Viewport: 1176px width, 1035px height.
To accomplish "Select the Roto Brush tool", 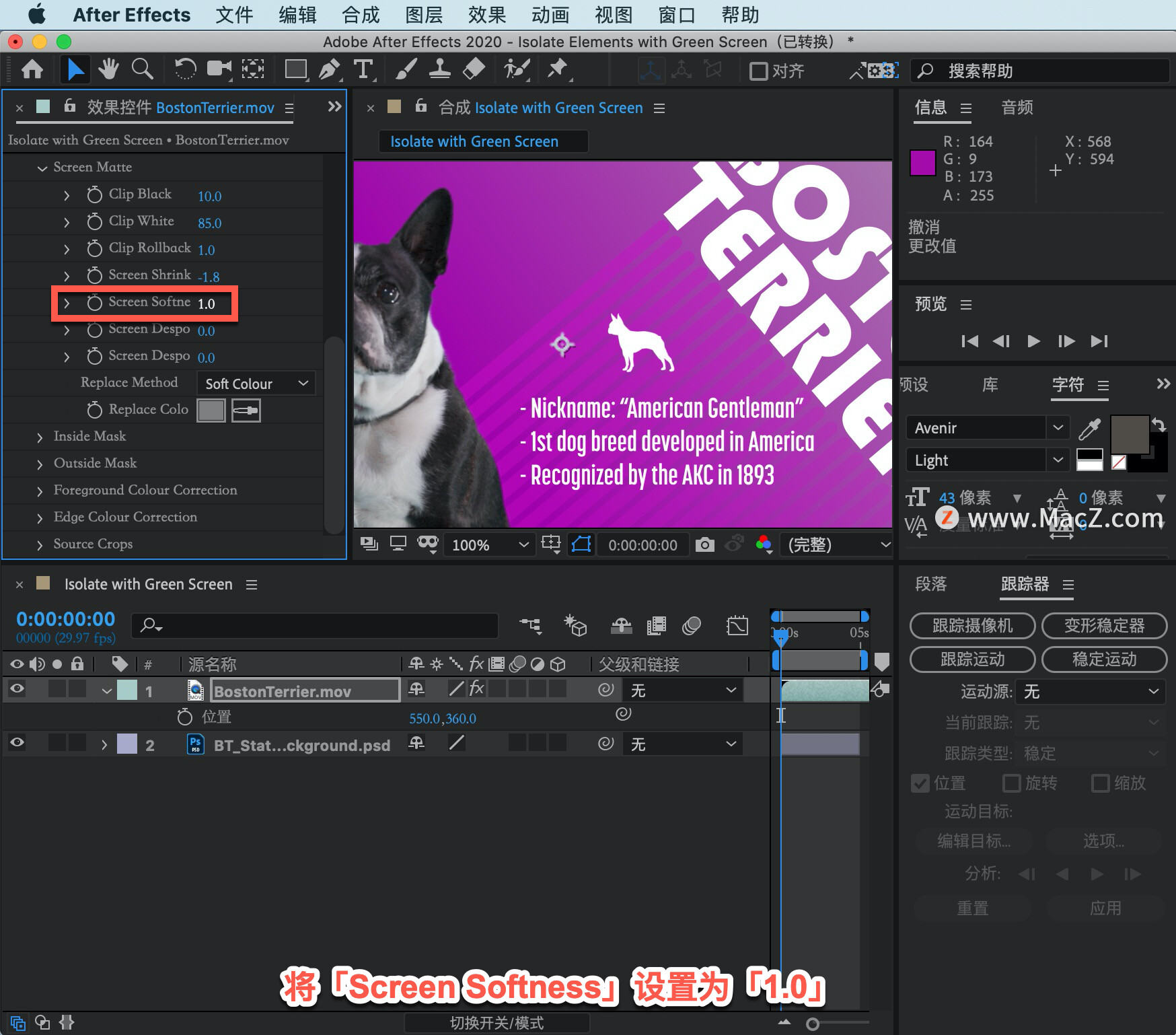I will click(x=517, y=69).
